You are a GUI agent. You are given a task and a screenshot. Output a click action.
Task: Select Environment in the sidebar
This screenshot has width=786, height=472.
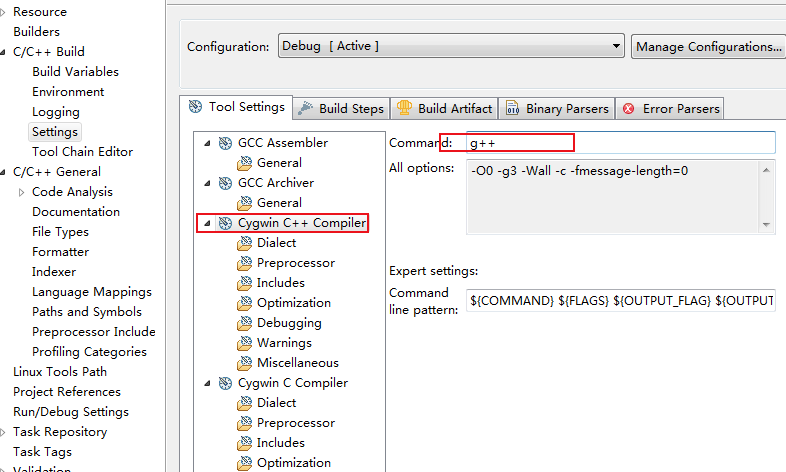[68, 92]
